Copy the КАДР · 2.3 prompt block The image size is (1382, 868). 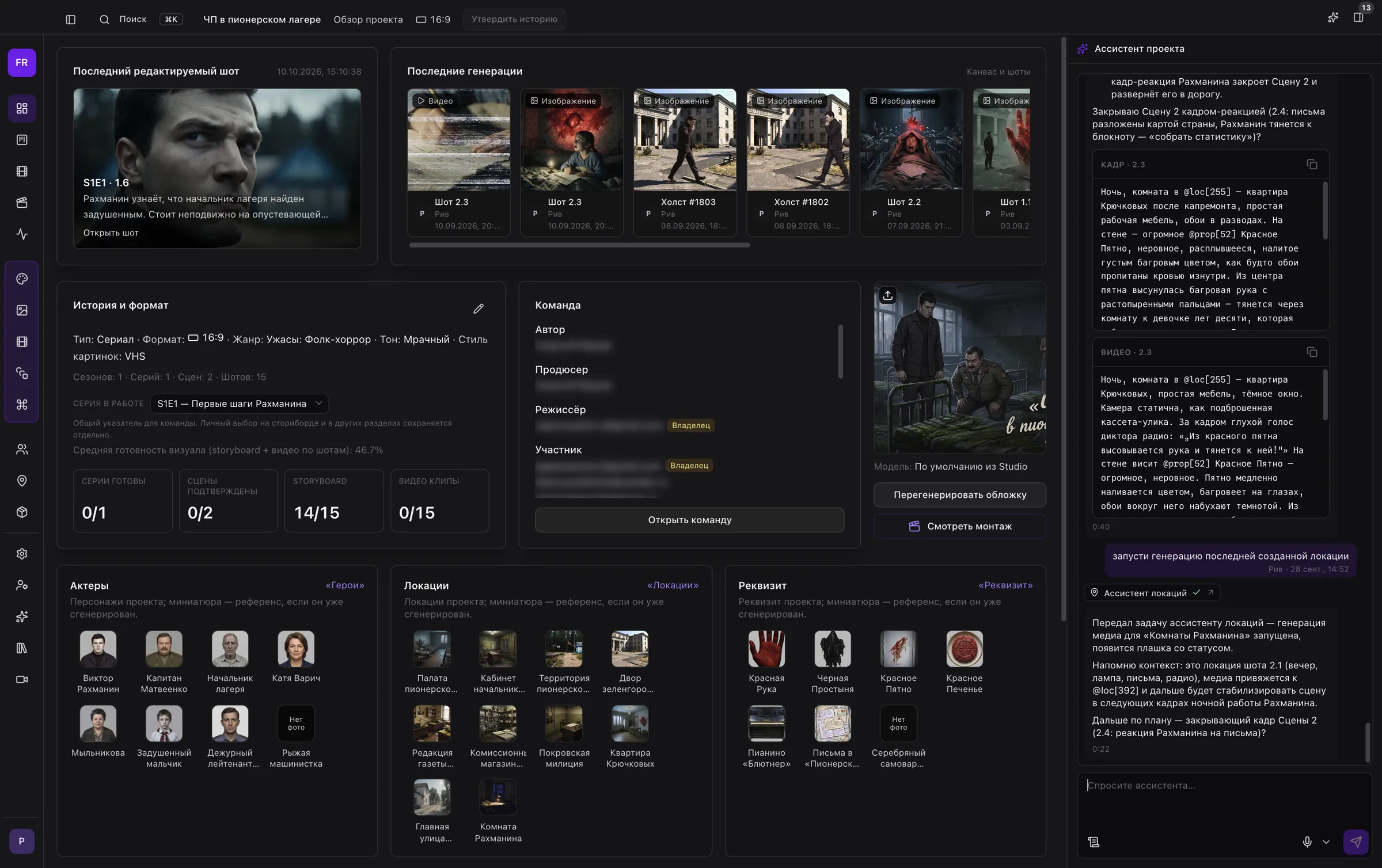(x=1312, y=165)
